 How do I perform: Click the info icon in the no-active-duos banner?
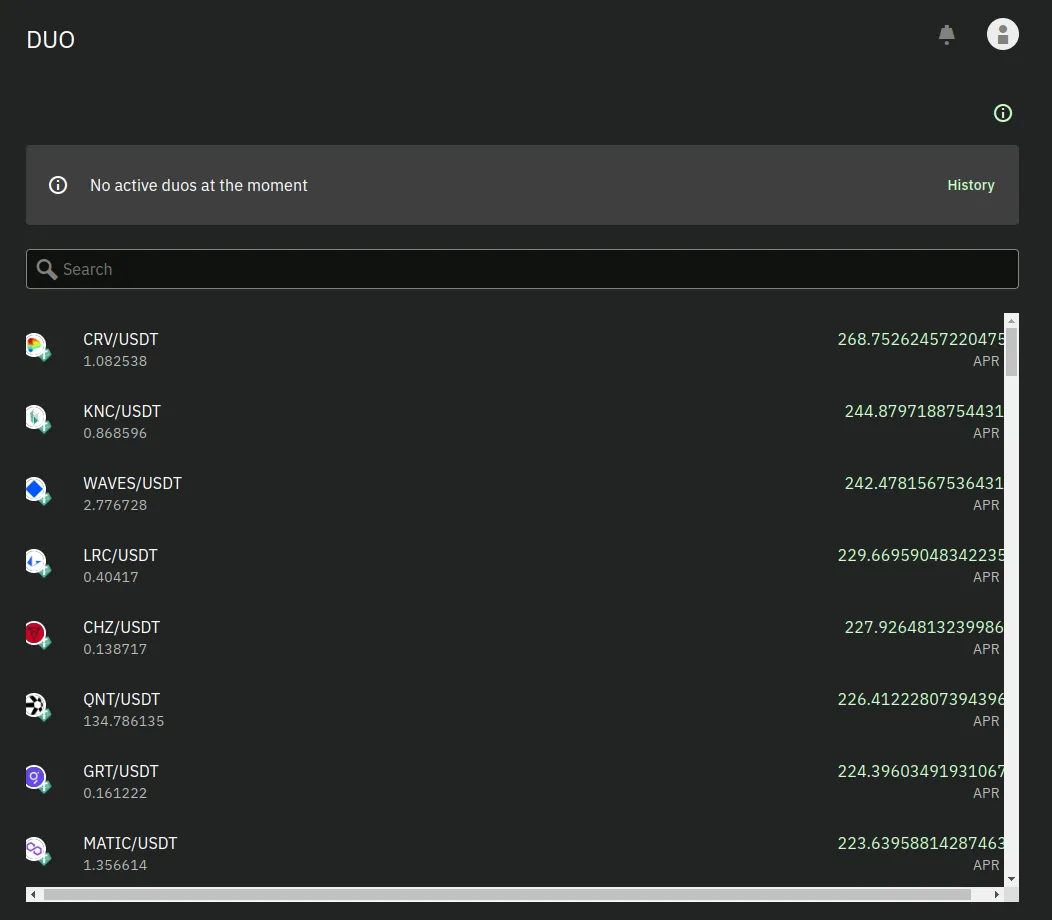pyautogui.click(x=58, y=185)
